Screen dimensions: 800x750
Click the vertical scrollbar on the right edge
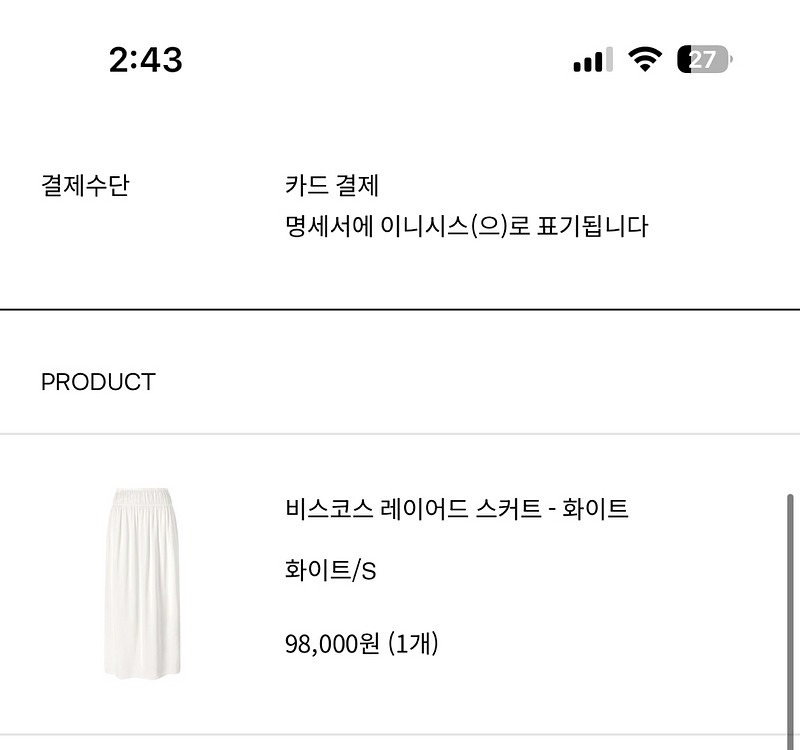[x=792, y=600]
